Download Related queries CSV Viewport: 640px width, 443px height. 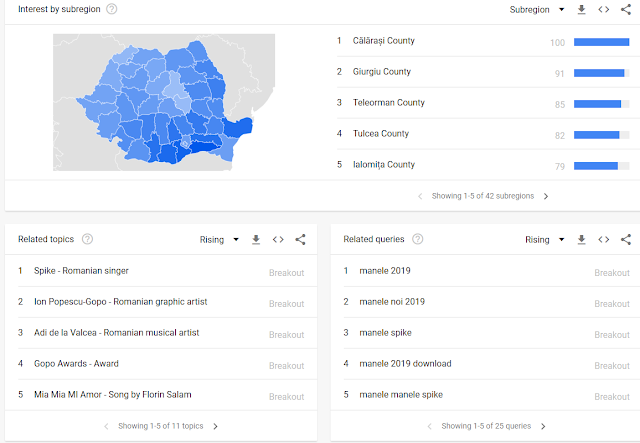click(582, 239)
